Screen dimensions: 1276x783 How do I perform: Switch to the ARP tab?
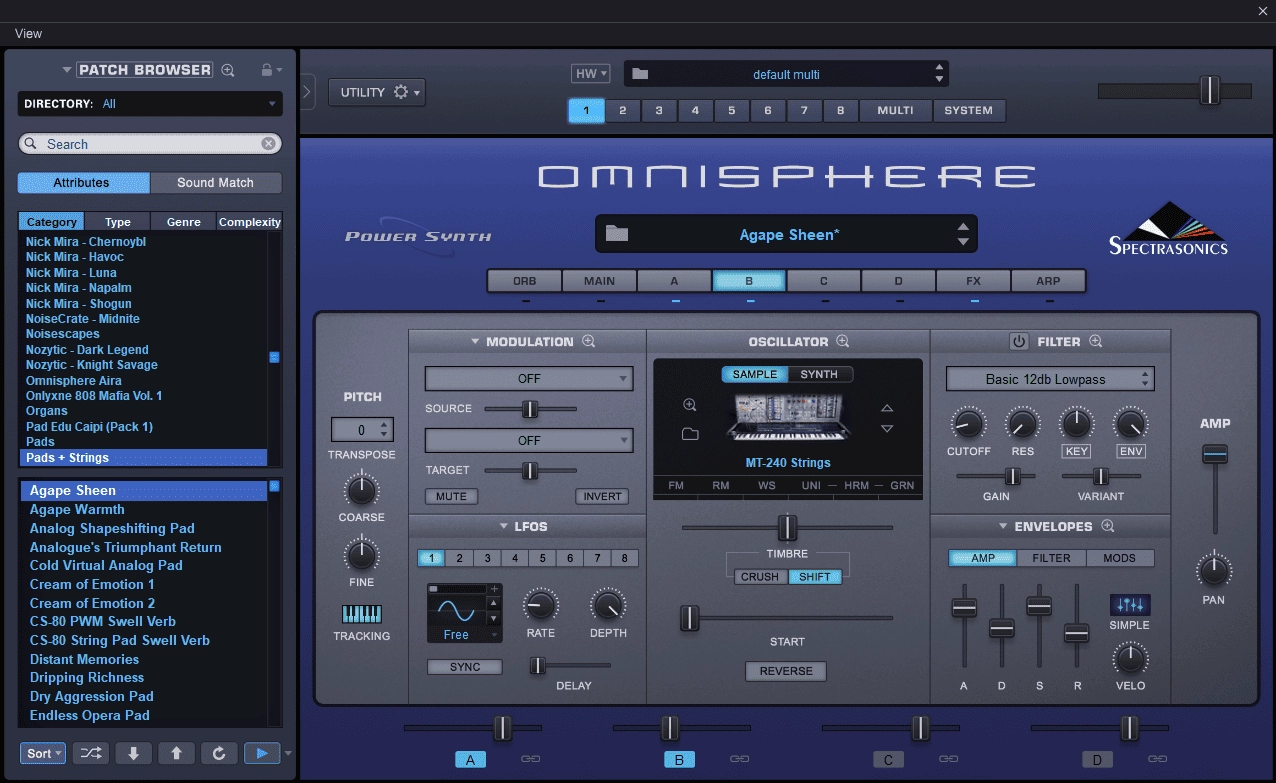tap(1048, 281)
